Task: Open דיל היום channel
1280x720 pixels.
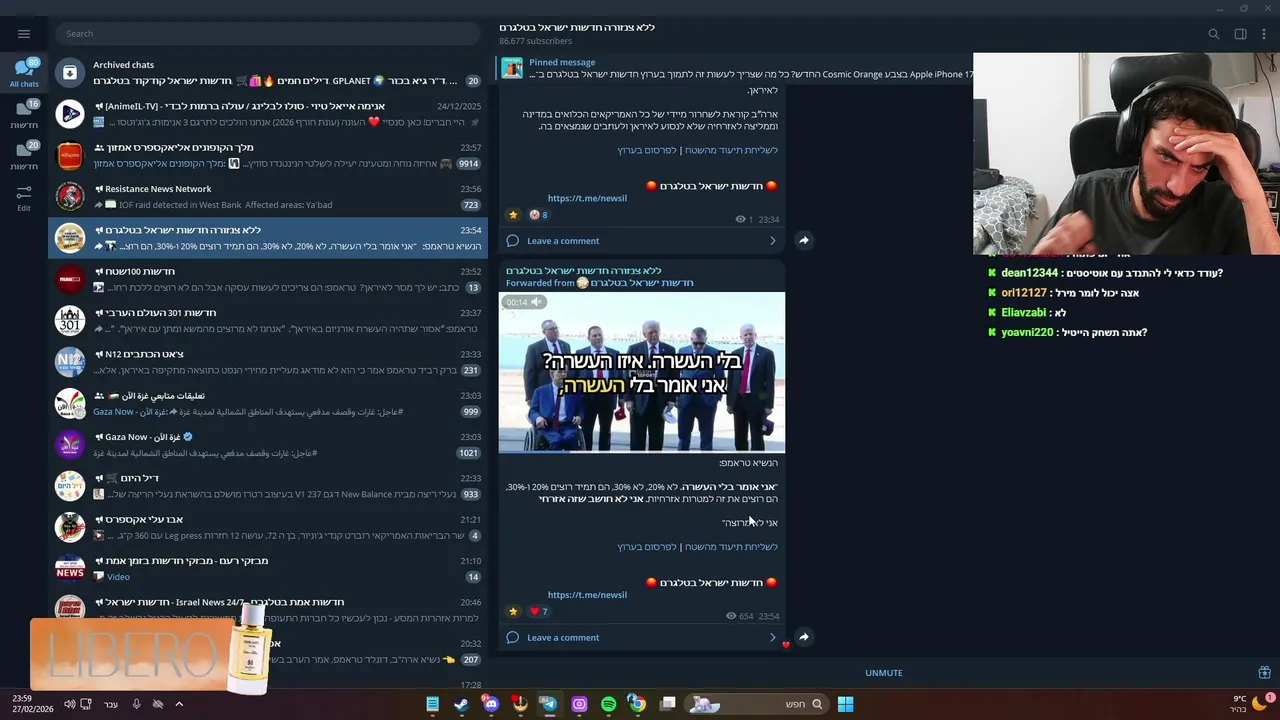Action: 268,486
